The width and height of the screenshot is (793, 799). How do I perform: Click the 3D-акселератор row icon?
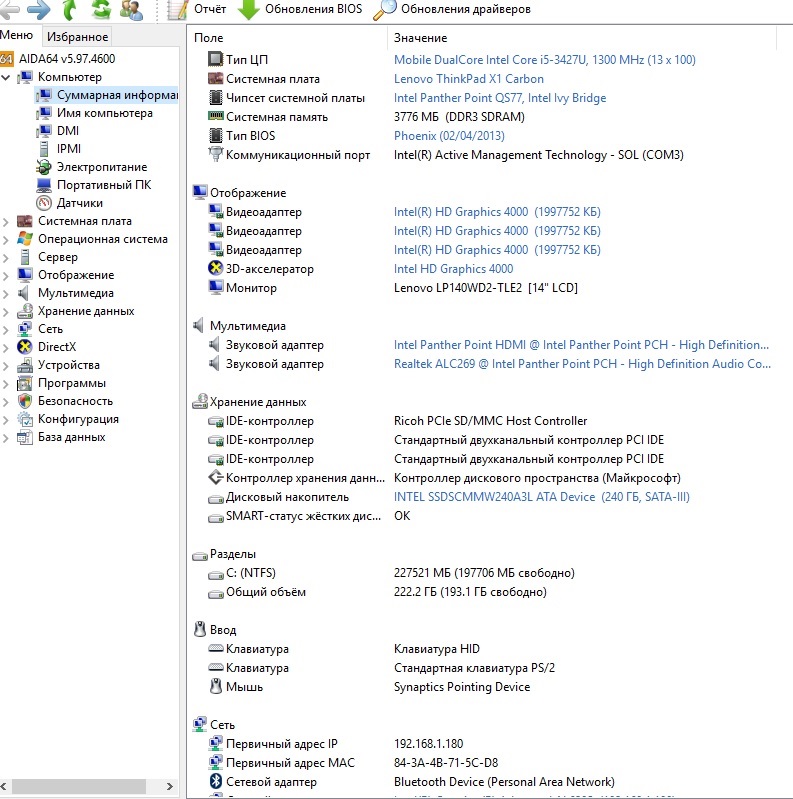216,268
